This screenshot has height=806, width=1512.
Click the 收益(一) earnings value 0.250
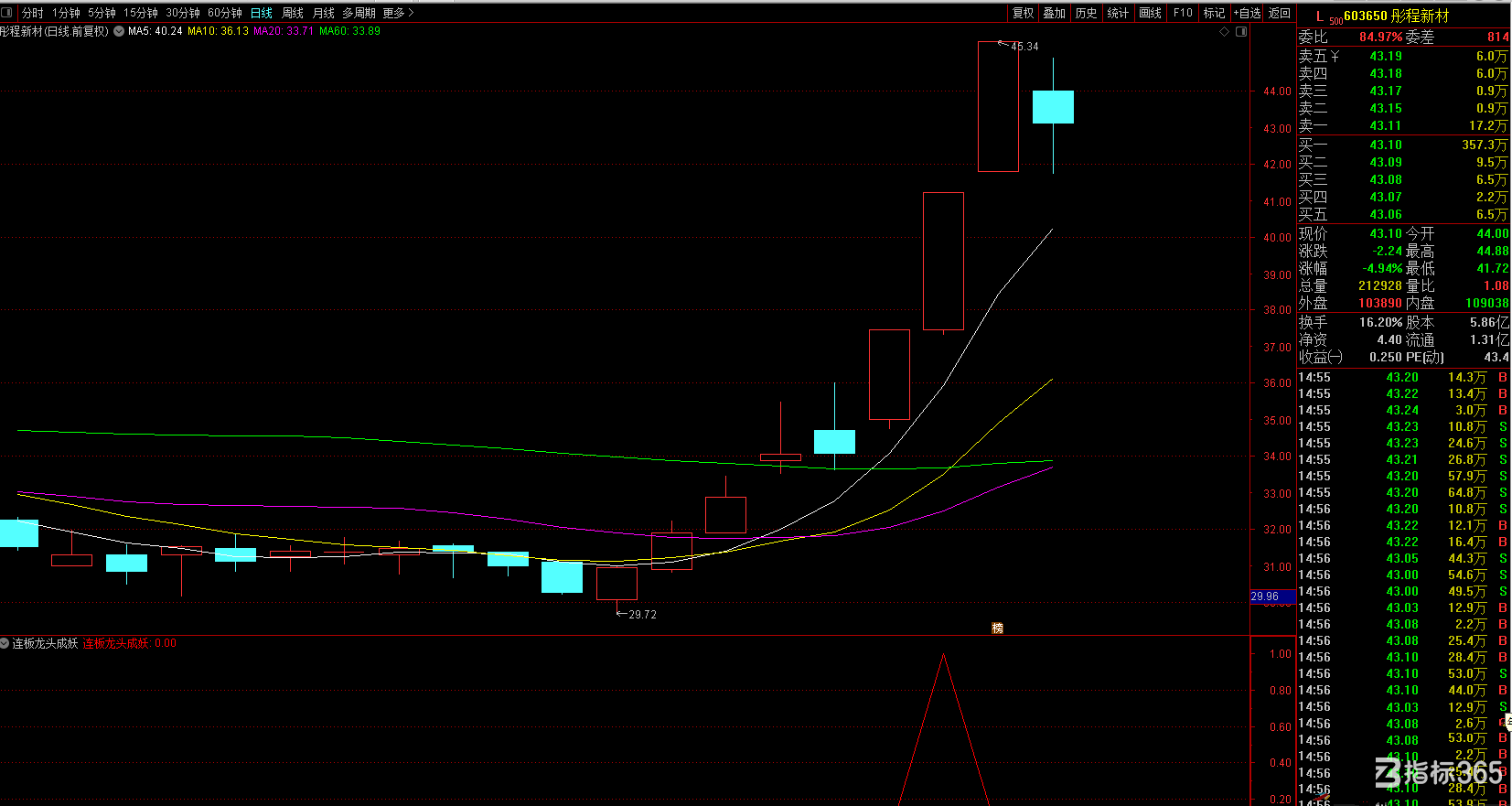(1386, 357)
